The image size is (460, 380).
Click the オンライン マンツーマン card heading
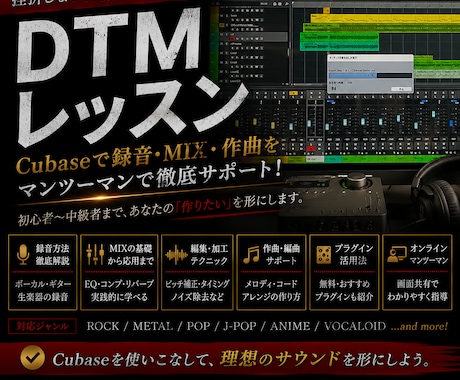(429, 254)
